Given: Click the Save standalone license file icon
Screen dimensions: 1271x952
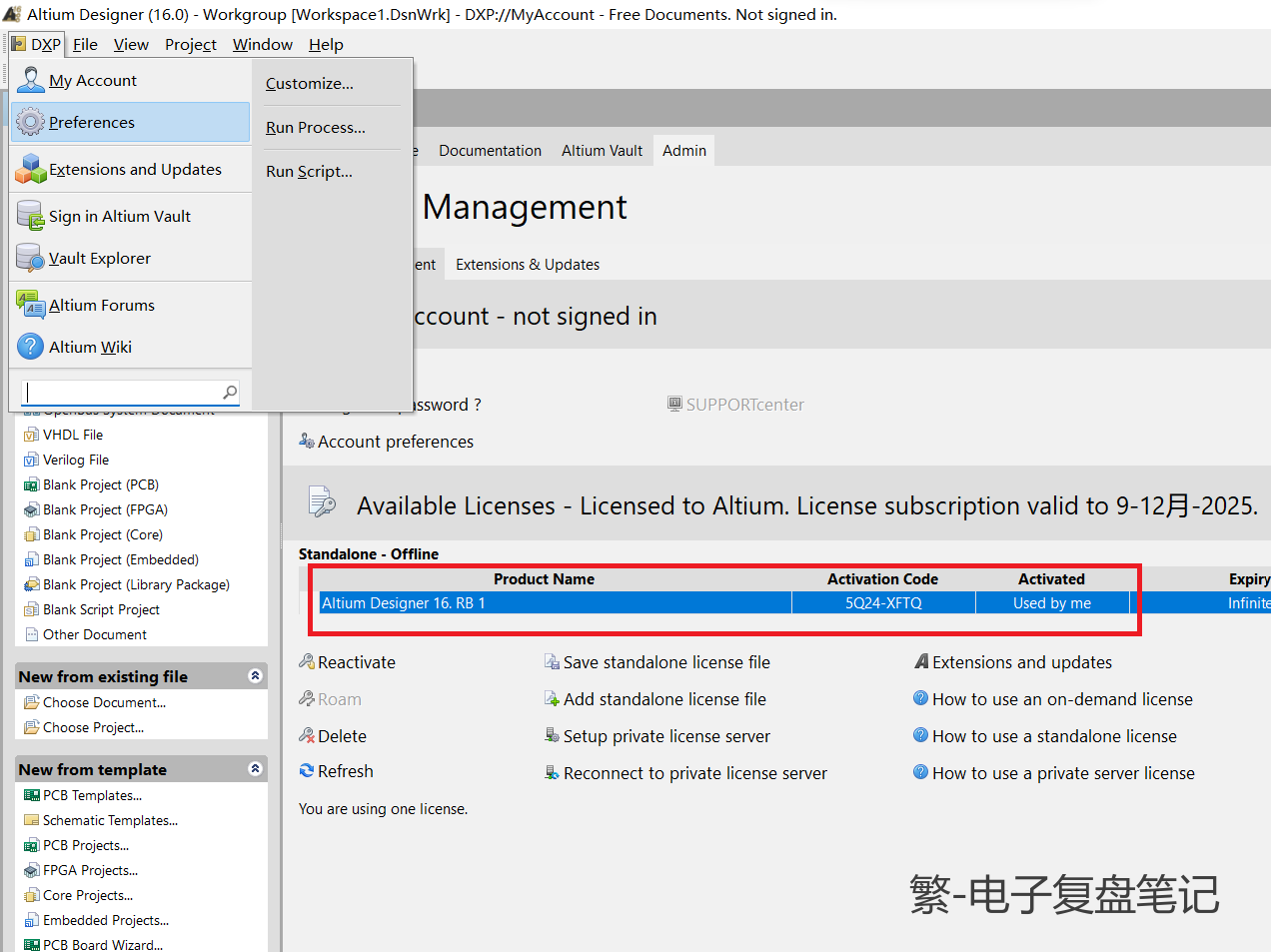Looking at the screenshot, I should [552, 661].
